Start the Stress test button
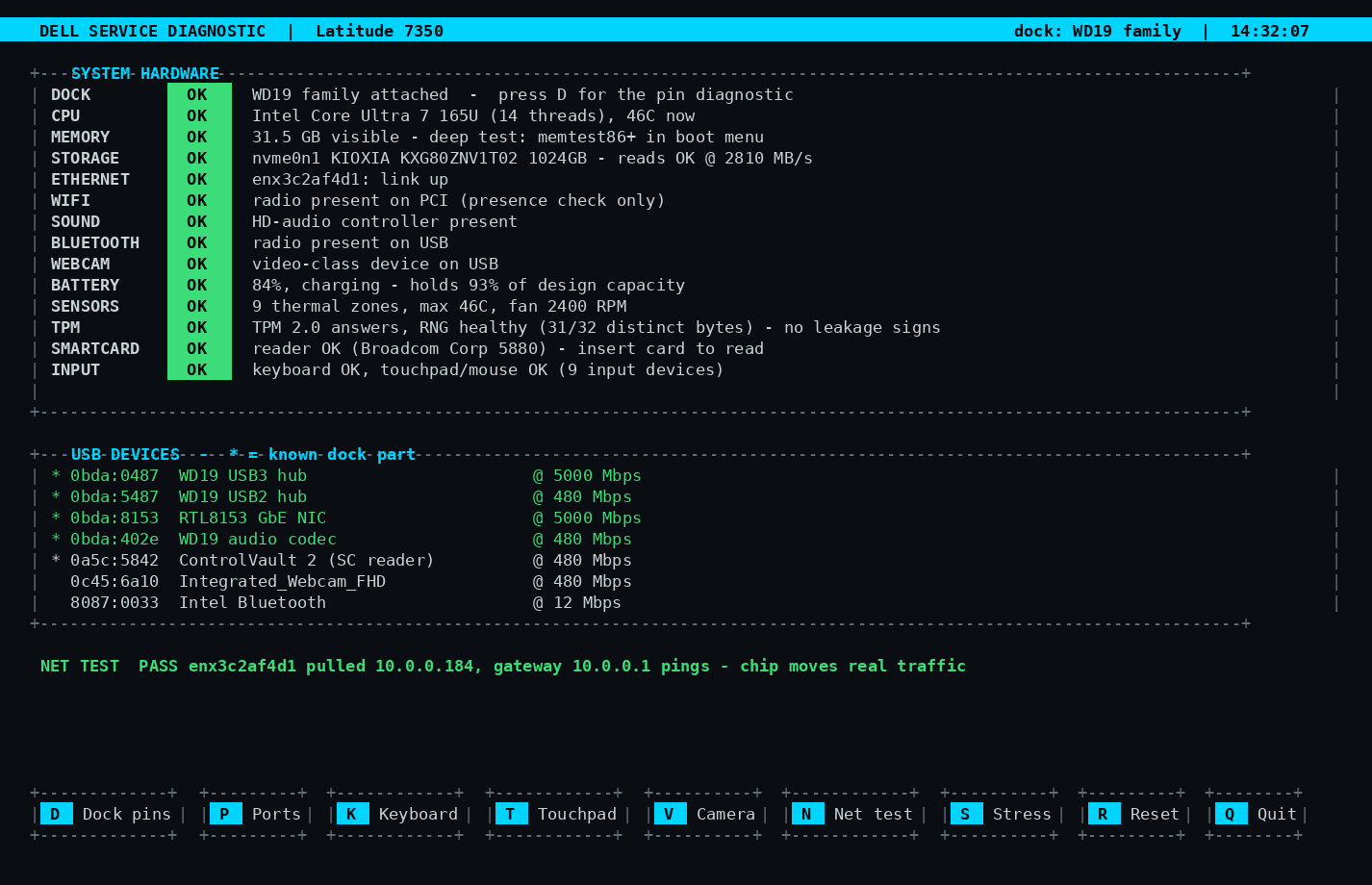The image size is (1372, 885). 1002,814
